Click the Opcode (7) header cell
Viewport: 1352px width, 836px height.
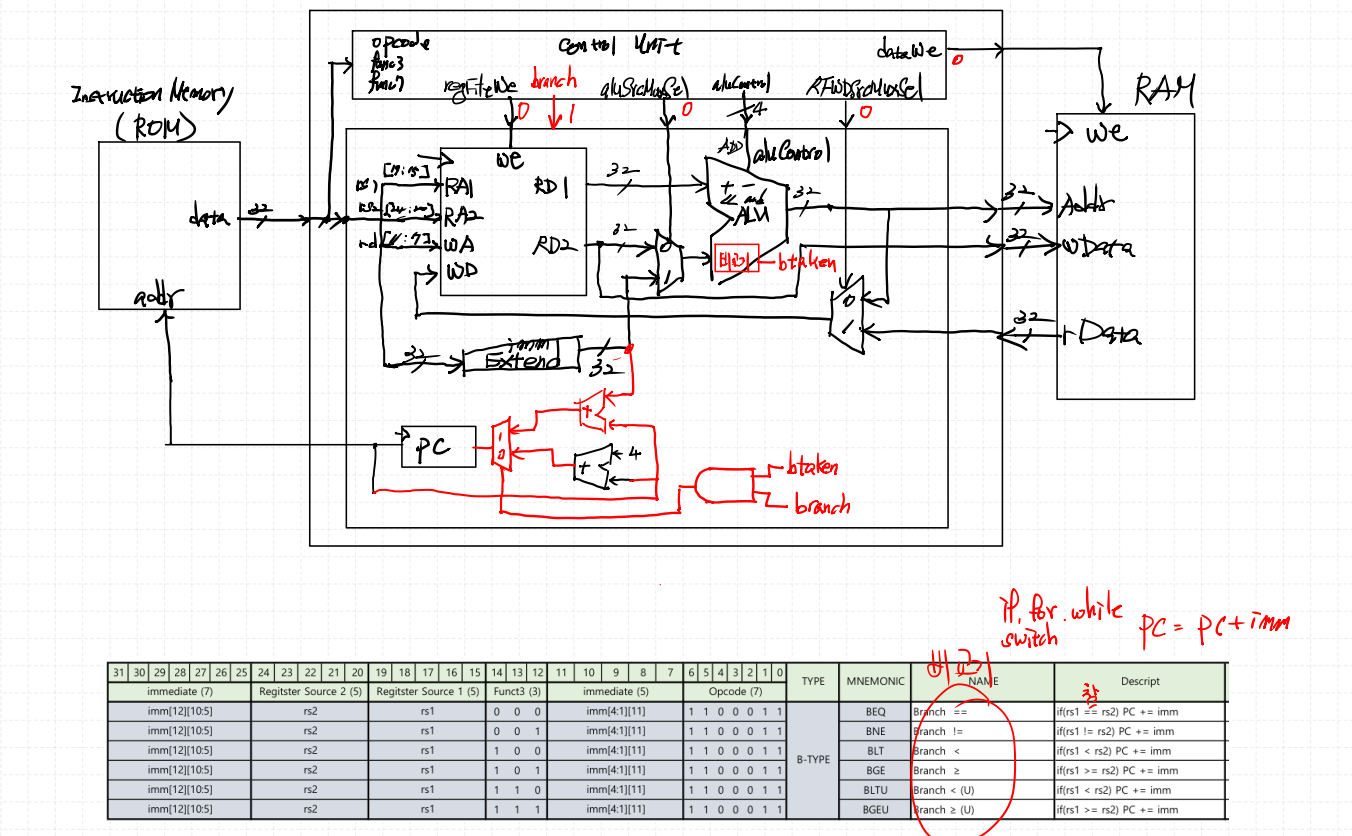pos(736,692)
